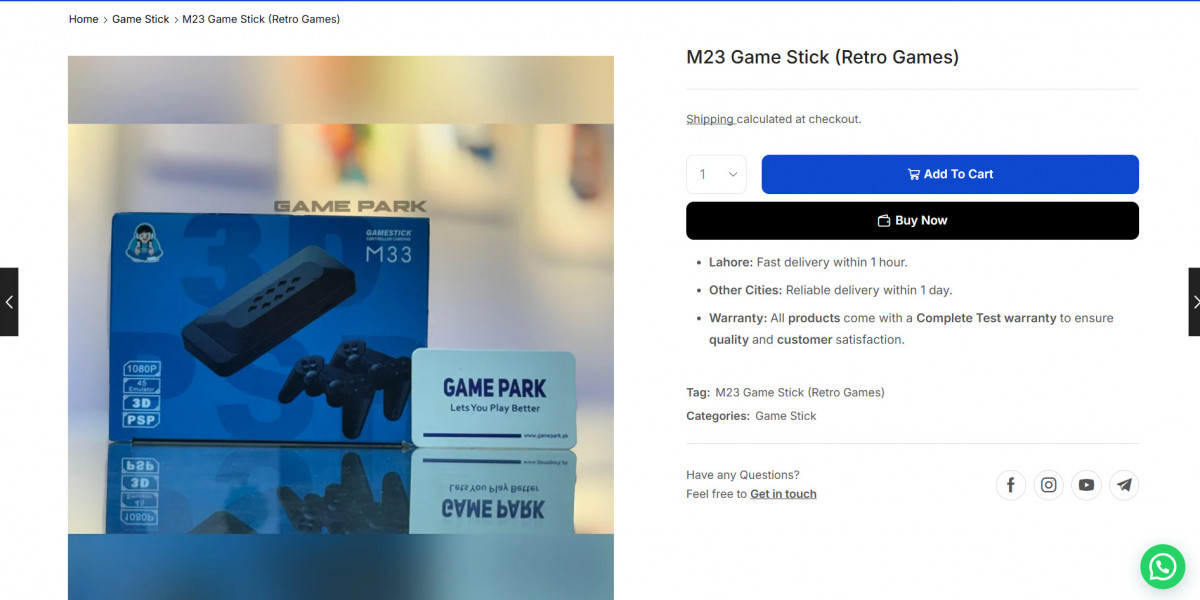
Task: Open the WhatsApp chat bubble
Action: 1162,567
